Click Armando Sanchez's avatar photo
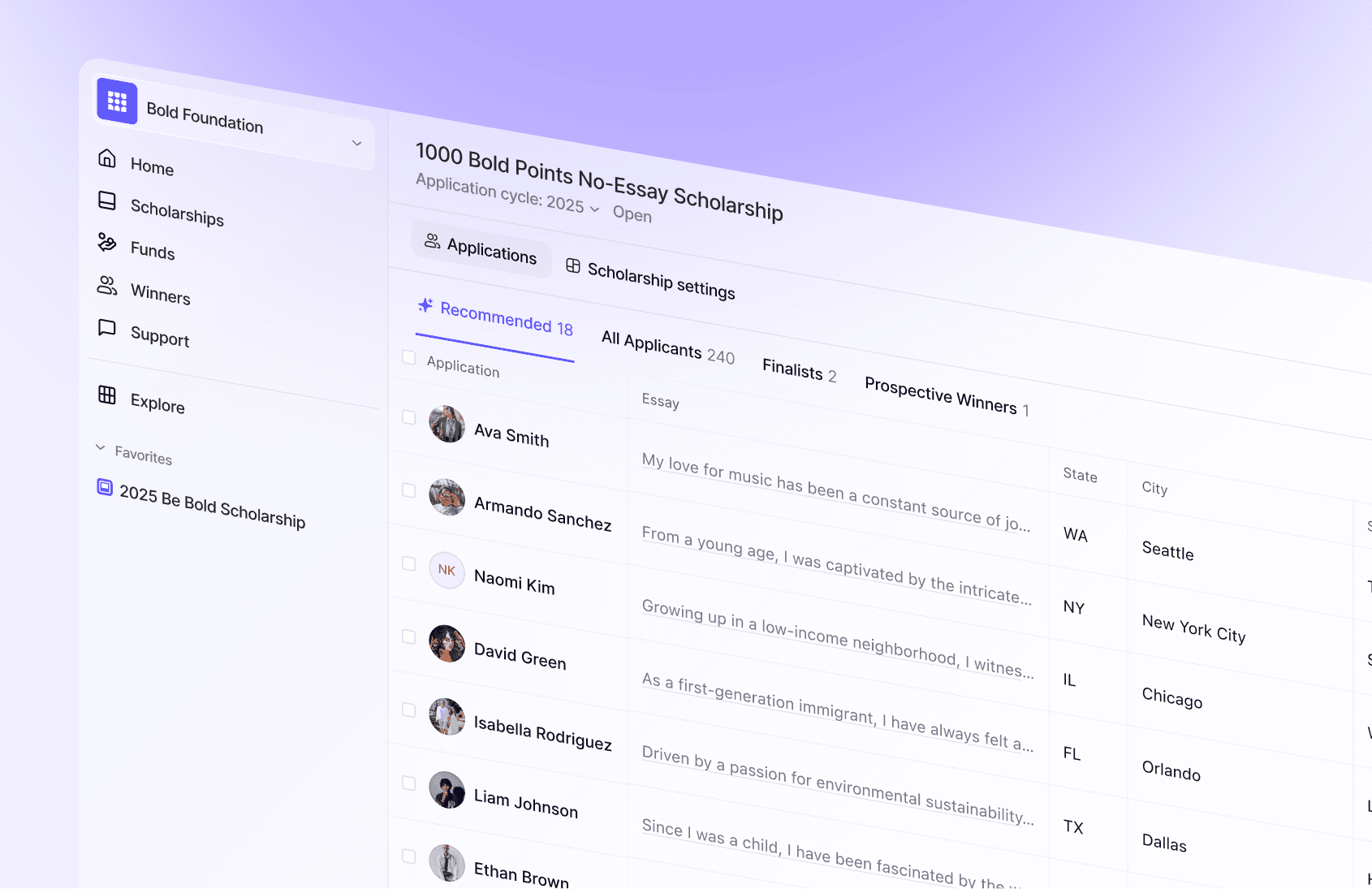 pyautogui.click(x=447, y=497)
